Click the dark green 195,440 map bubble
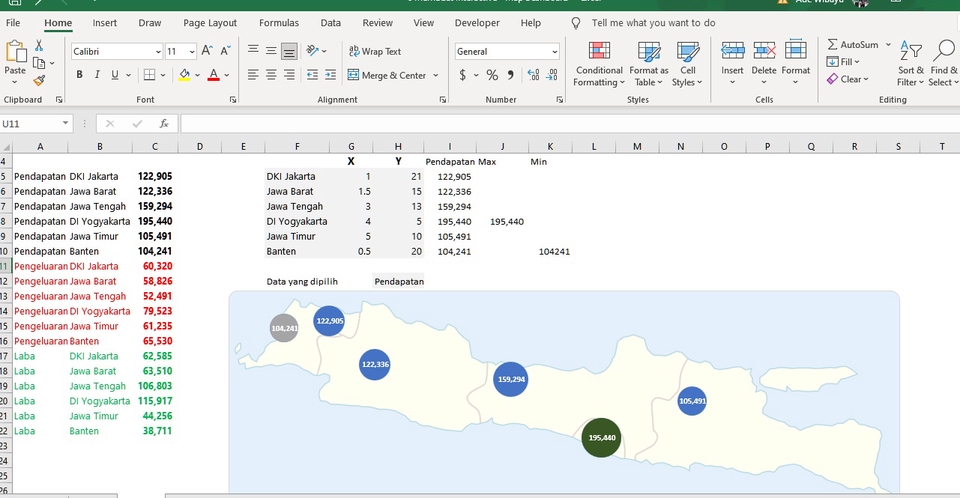 (601, 437)
